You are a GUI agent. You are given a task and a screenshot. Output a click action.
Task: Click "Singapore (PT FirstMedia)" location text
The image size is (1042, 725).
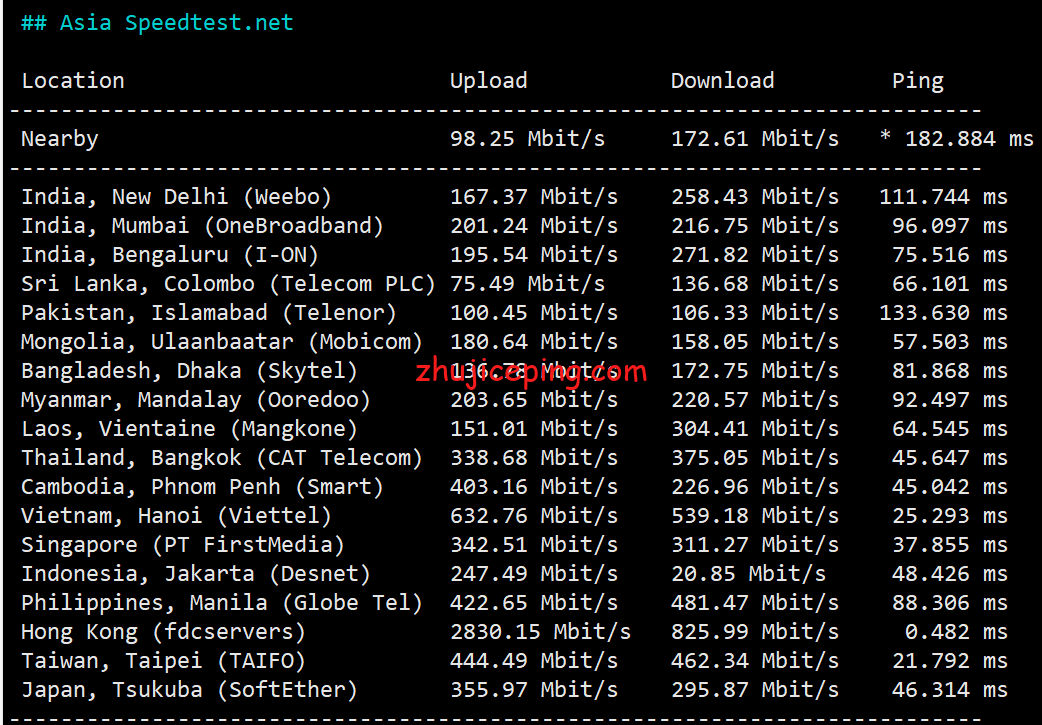[x=183, y=545]
